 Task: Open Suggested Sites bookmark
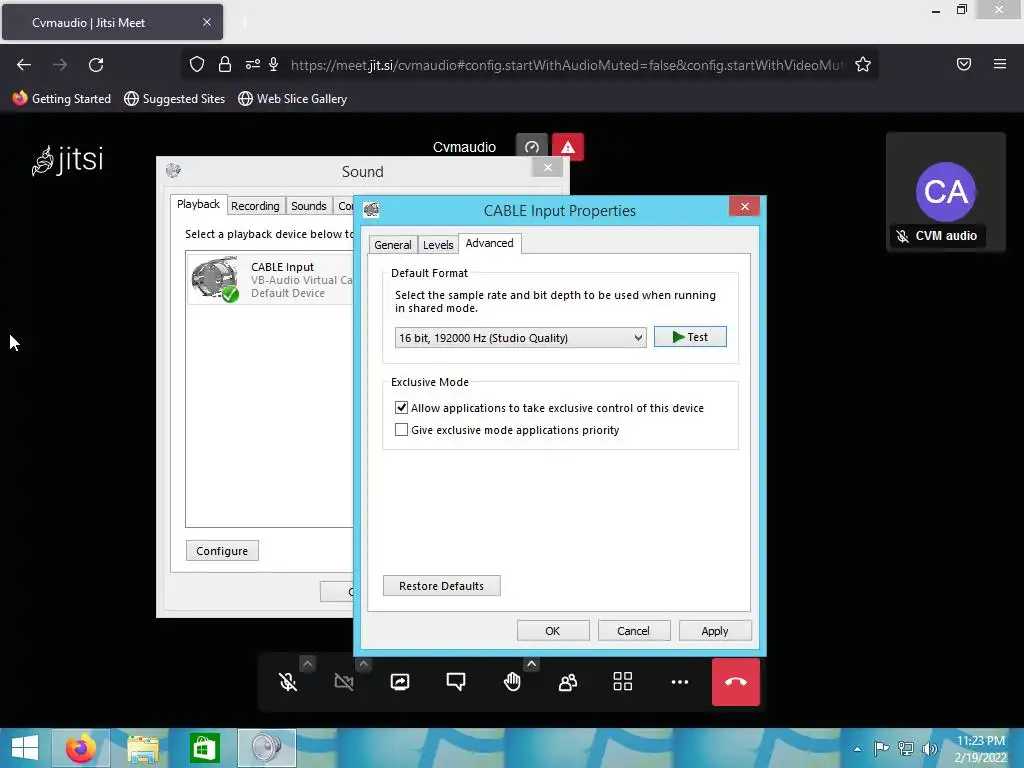click(x=174, y=99)
